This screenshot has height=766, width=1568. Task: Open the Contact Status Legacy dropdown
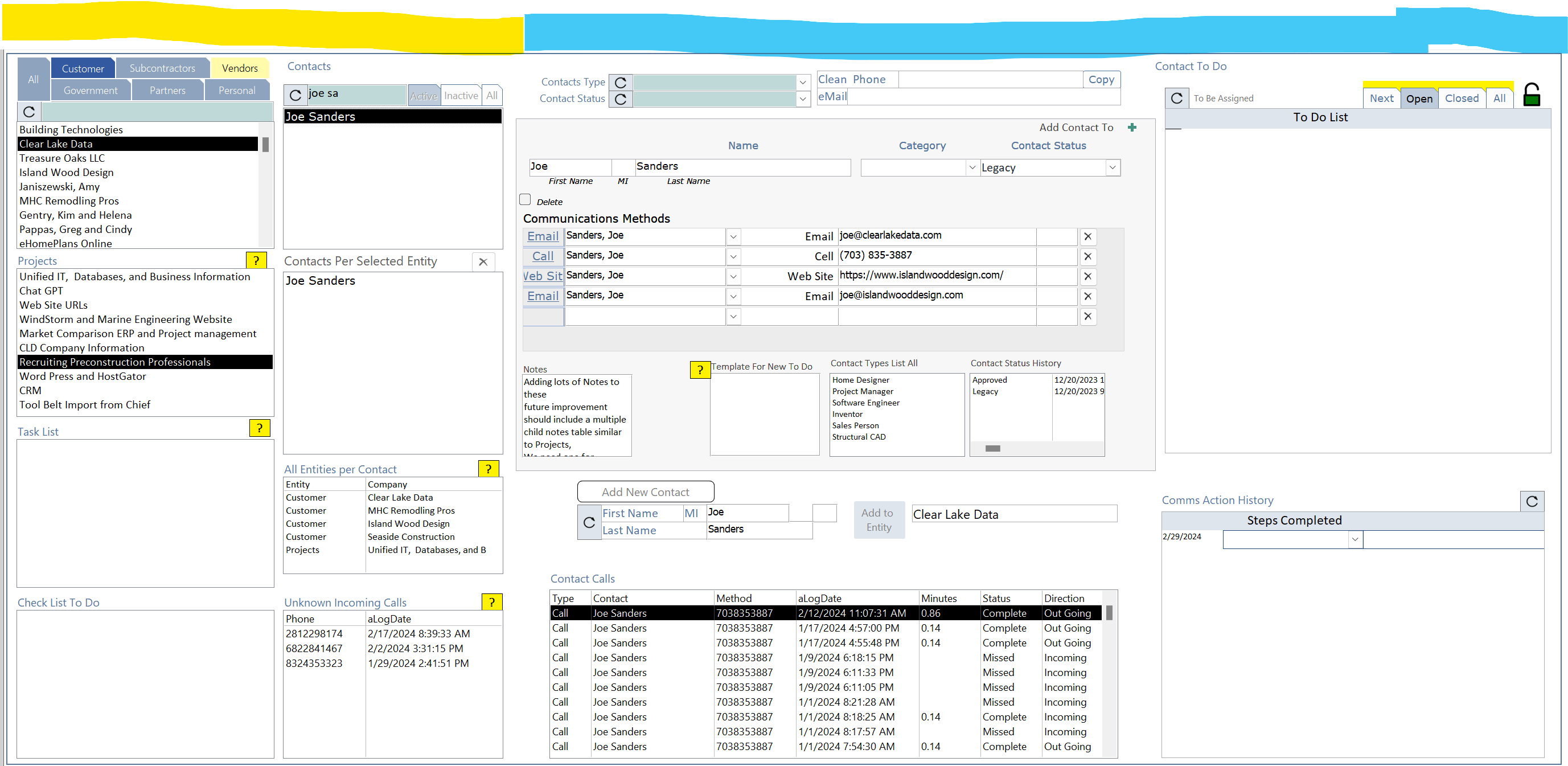tap(1112, 167)
